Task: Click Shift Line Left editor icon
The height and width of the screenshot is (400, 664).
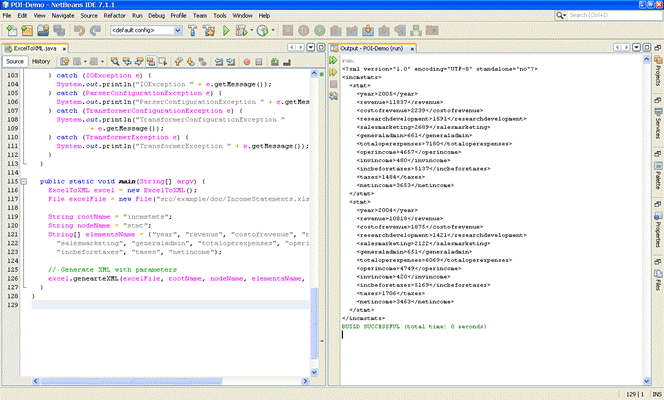Action: pyautogui.click(x=219, y=62)
